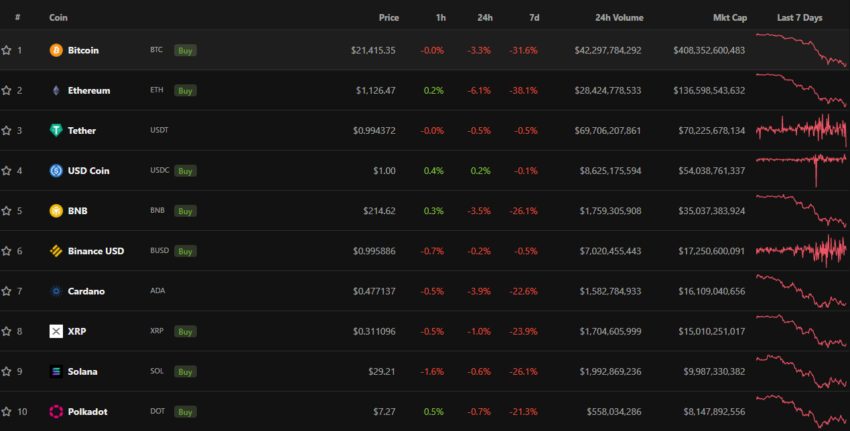This screenshot has width=850, height=431.
Task: Click Bitcoin 7d change -31.6%
Action: tap(524, 50)
